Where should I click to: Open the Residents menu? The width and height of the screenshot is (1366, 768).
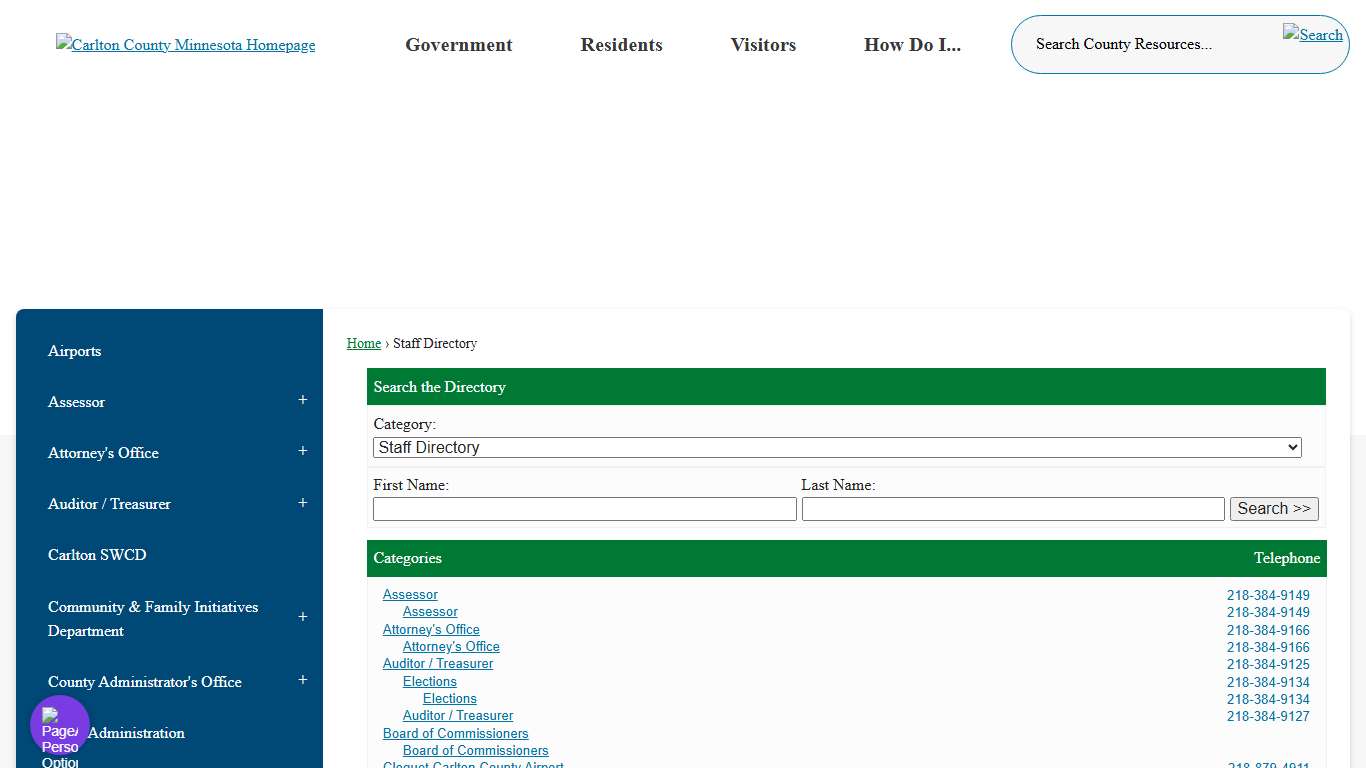click(621, 44)
